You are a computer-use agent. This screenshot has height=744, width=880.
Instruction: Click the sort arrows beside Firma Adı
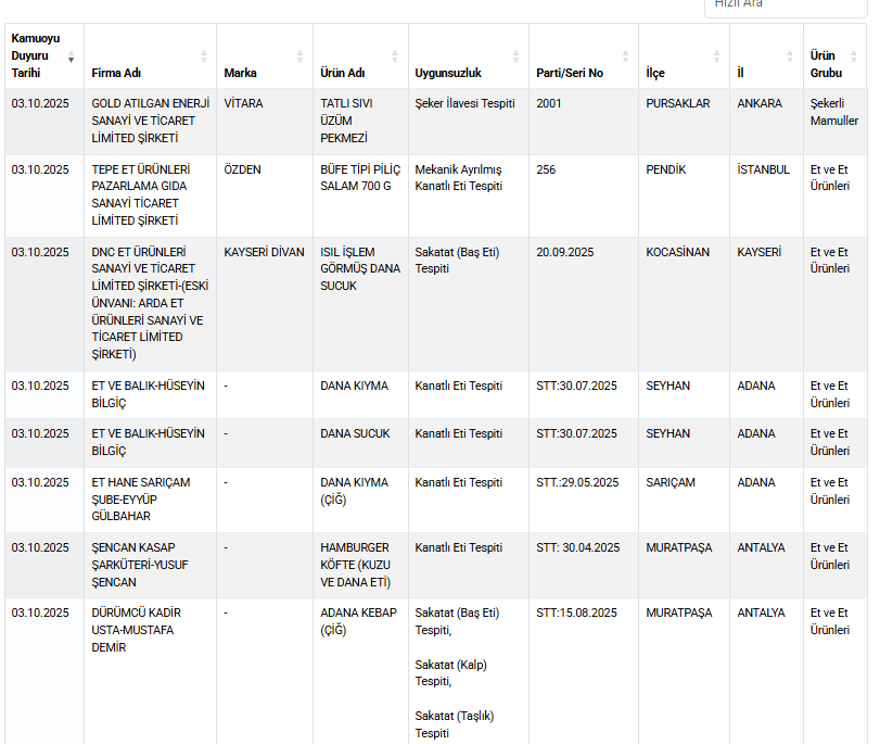tap(204, 57)
